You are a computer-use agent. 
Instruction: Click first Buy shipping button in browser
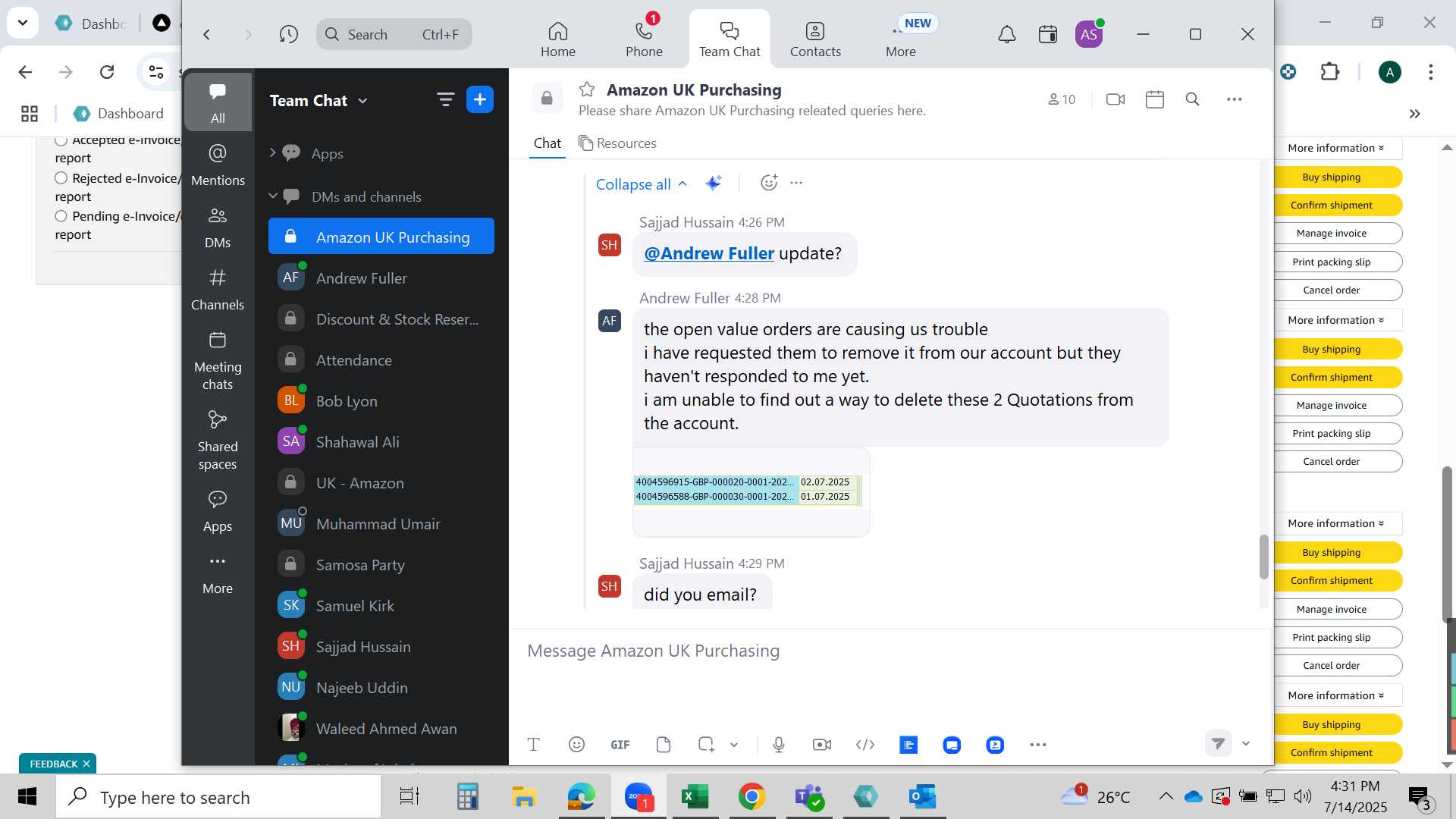pyautogui.click(x=1332, y=177)
